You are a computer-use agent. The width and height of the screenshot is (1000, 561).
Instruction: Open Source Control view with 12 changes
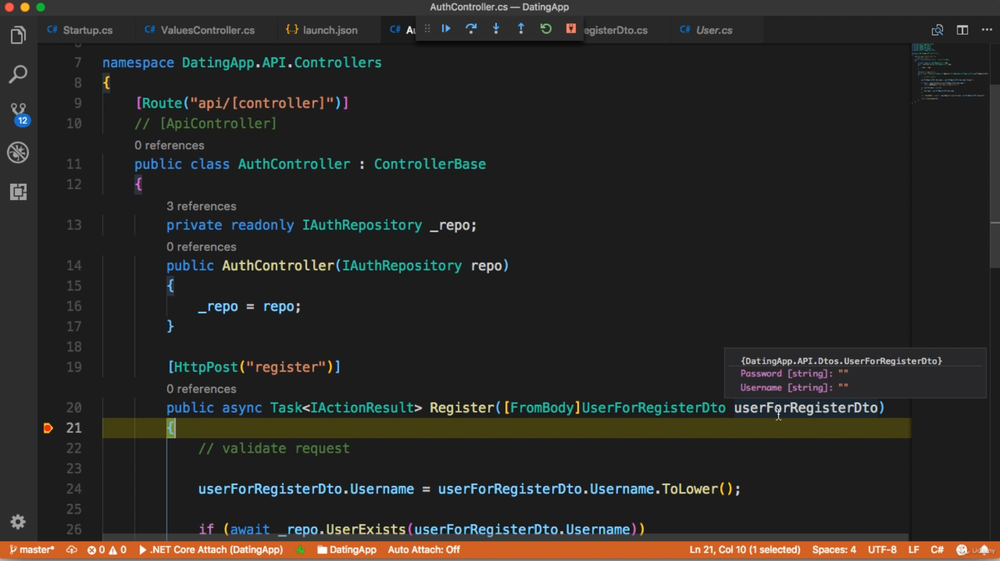[18, 113]
